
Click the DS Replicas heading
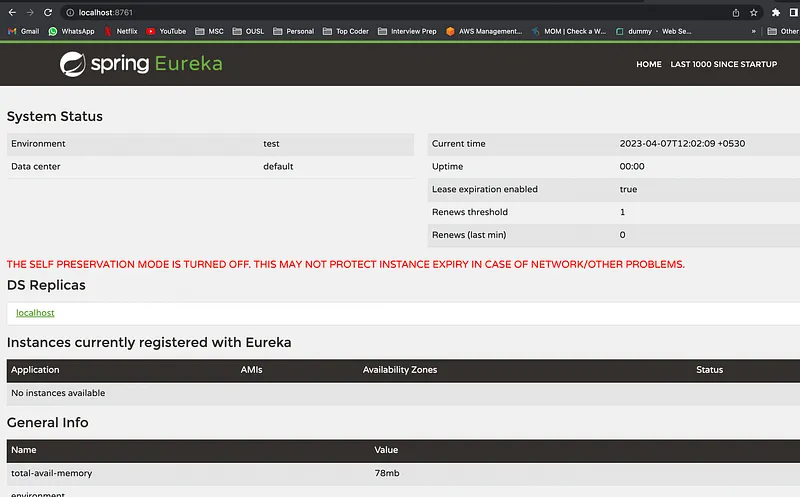[x=46, y=285]
